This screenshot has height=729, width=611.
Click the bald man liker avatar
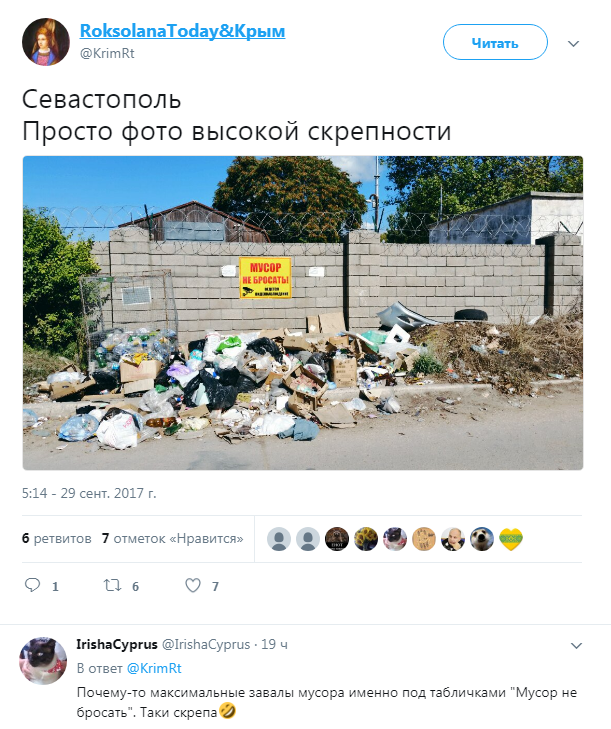pyautogui.click(x=453, y=539)
